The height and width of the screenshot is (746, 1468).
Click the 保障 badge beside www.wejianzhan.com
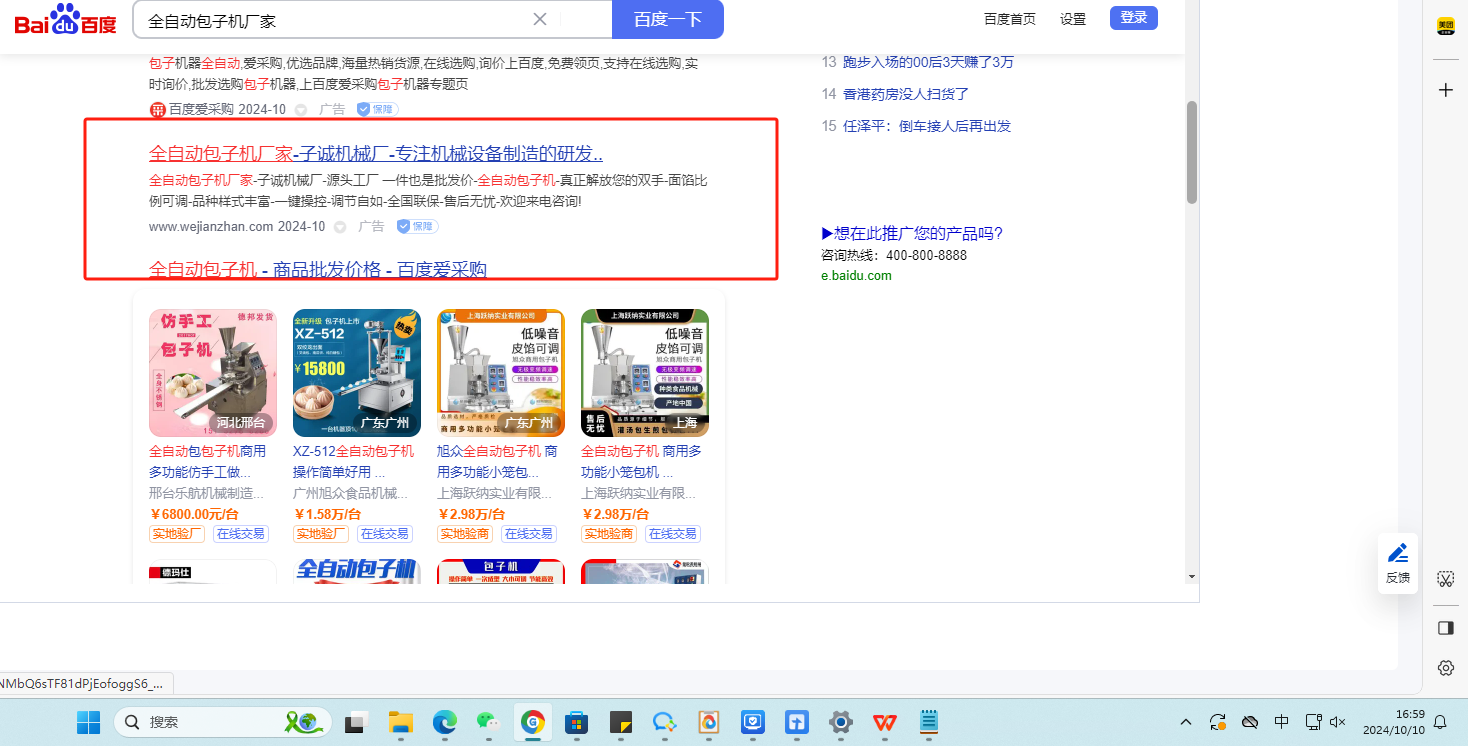click(417, 227)
